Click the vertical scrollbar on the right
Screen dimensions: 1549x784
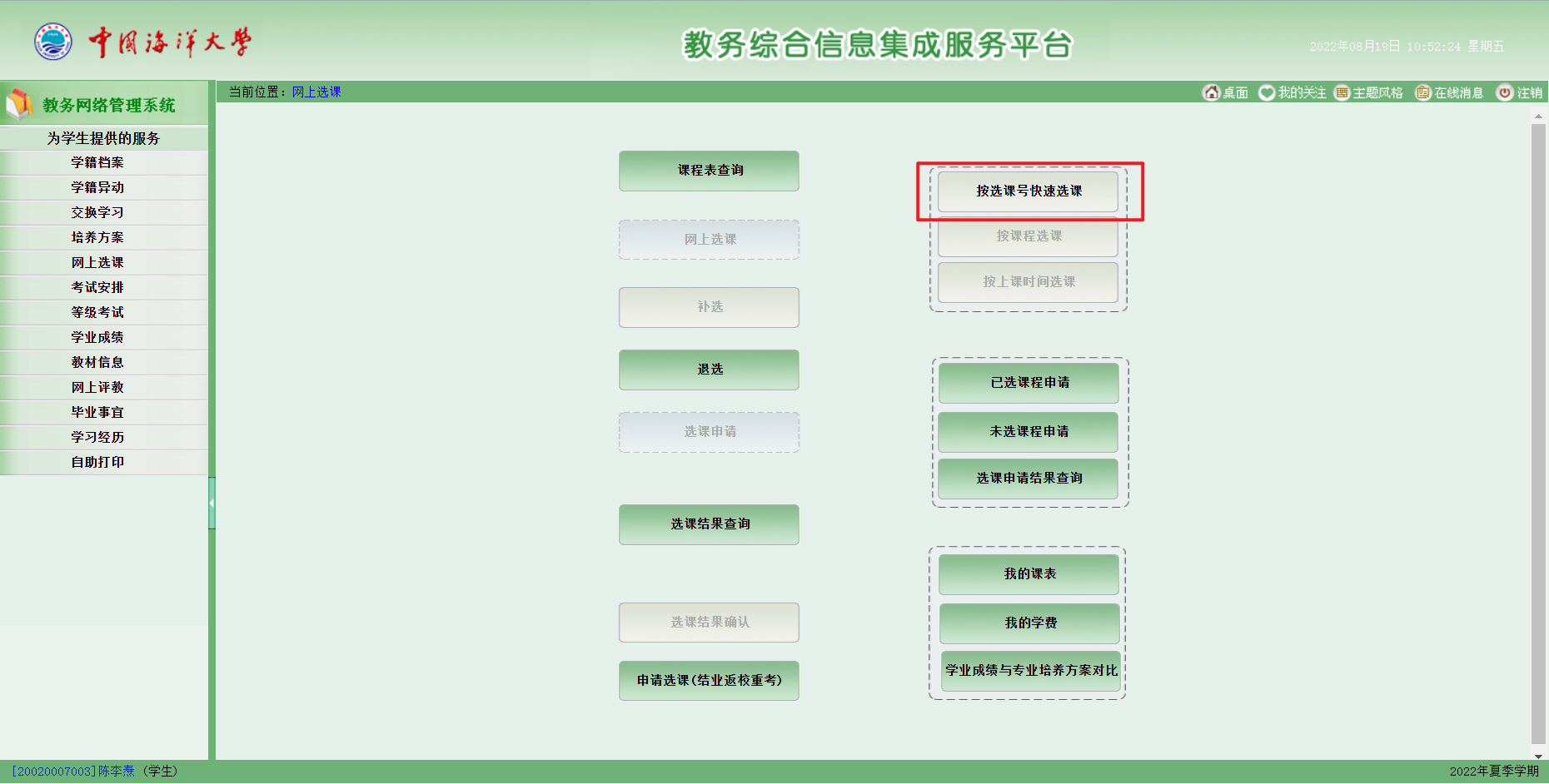pyautogui.click(x=1538, y=433)
